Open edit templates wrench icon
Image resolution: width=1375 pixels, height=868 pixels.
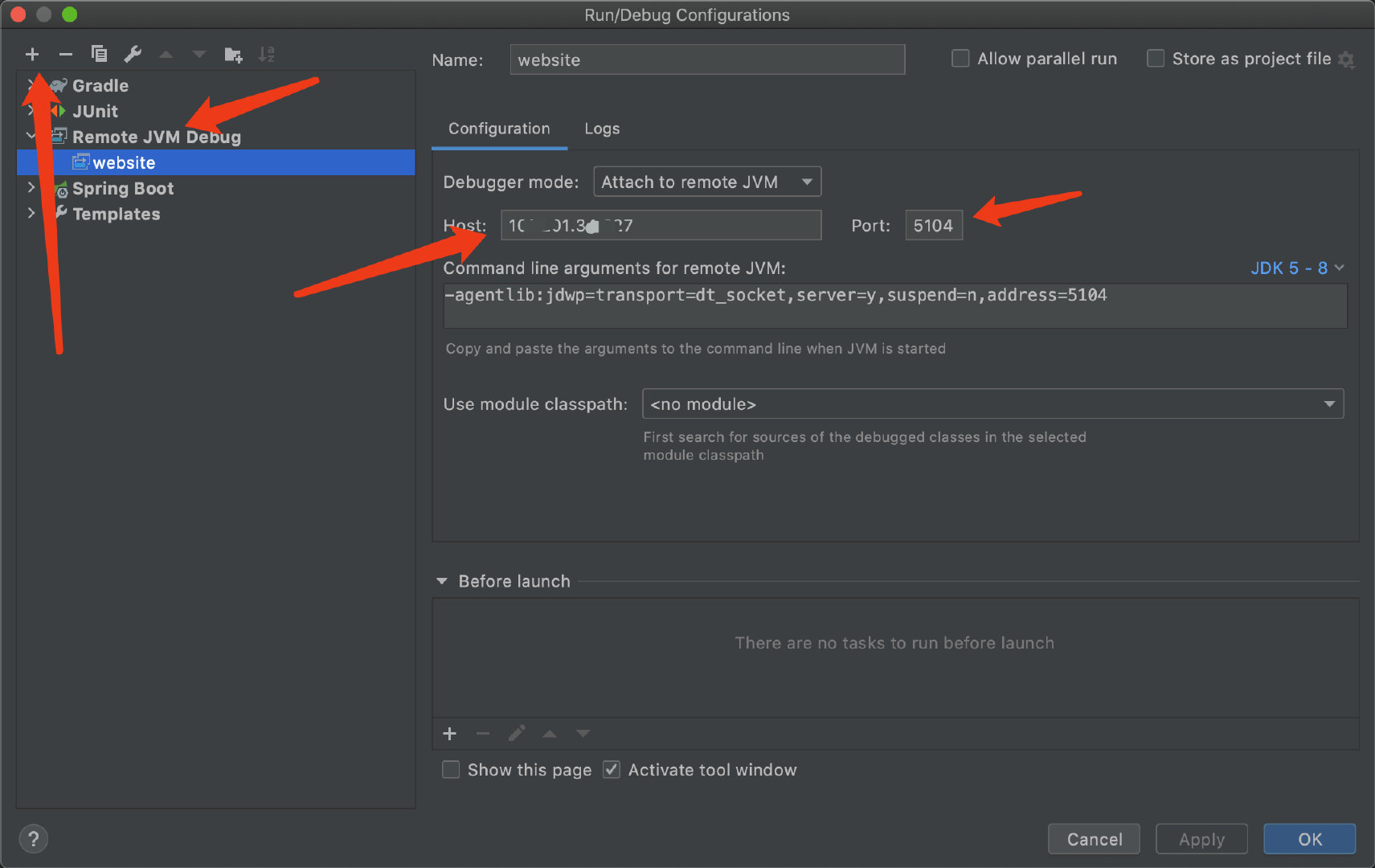[x=133, y=54]
